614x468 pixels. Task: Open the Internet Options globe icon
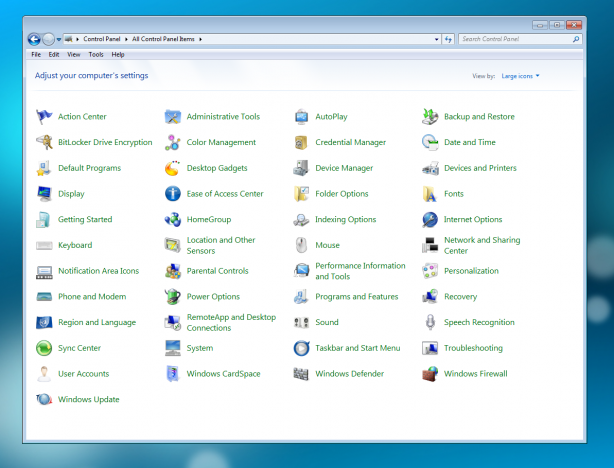click(430, 219)
